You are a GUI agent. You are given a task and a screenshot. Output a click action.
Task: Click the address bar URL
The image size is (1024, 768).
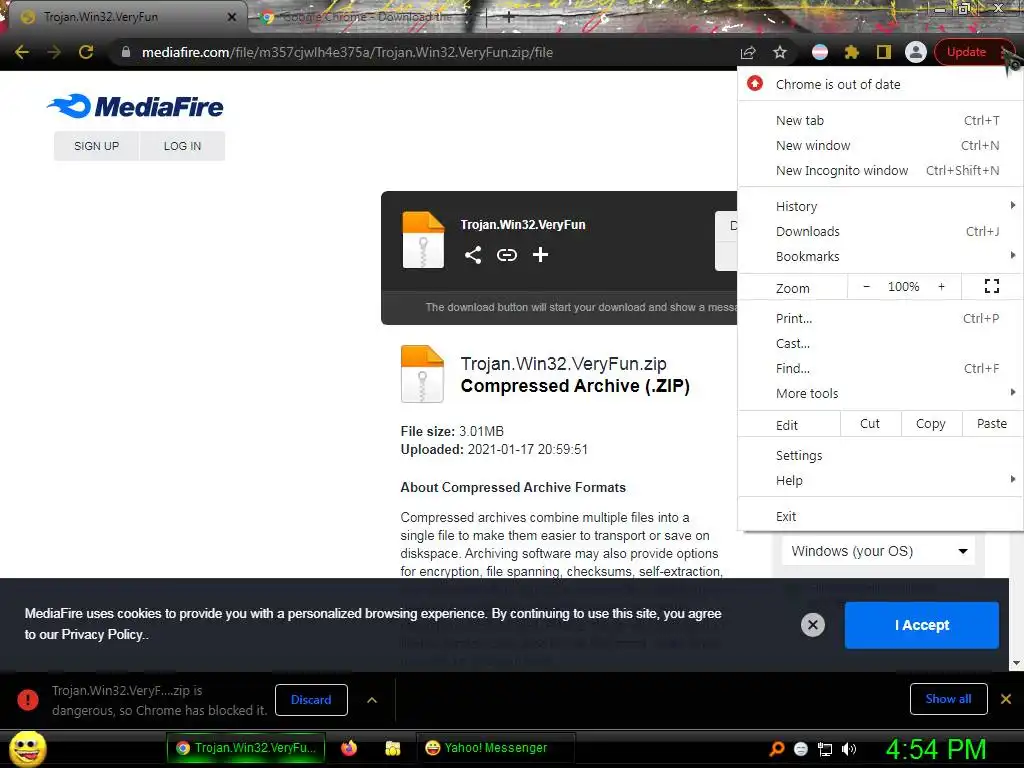(347, 52)
